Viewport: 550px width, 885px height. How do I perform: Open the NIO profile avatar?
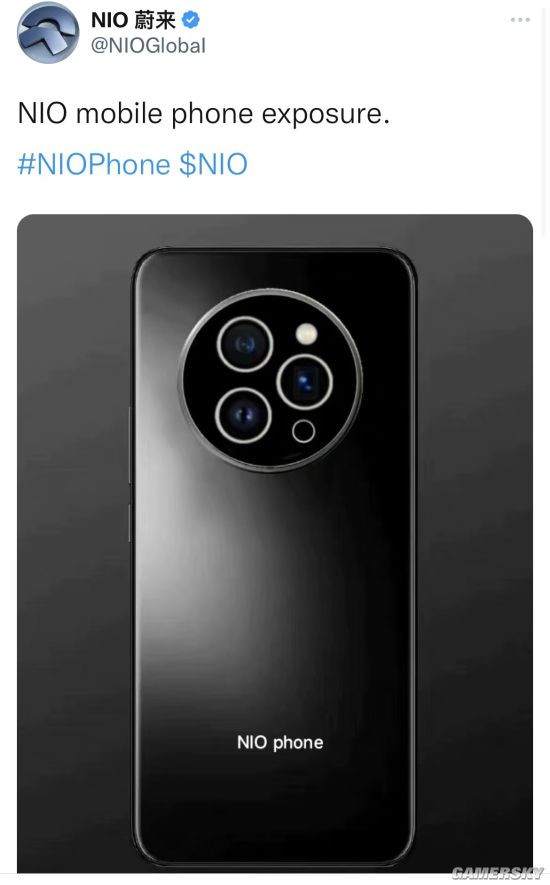[48, 32]
